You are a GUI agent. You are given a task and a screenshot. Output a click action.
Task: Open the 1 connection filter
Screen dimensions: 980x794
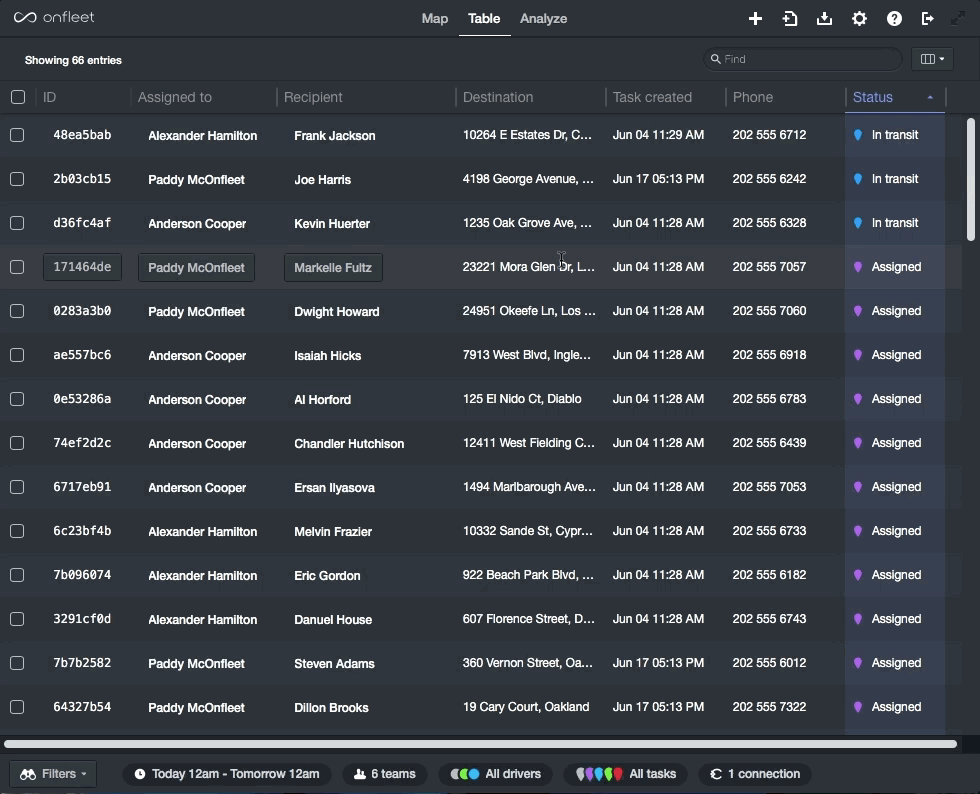(x=755, y=774)
